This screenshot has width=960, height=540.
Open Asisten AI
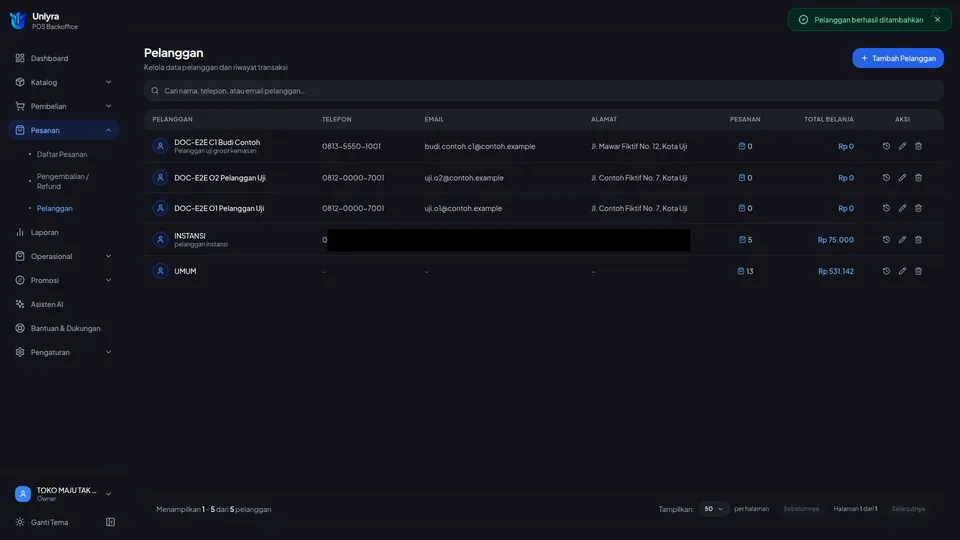64,304
